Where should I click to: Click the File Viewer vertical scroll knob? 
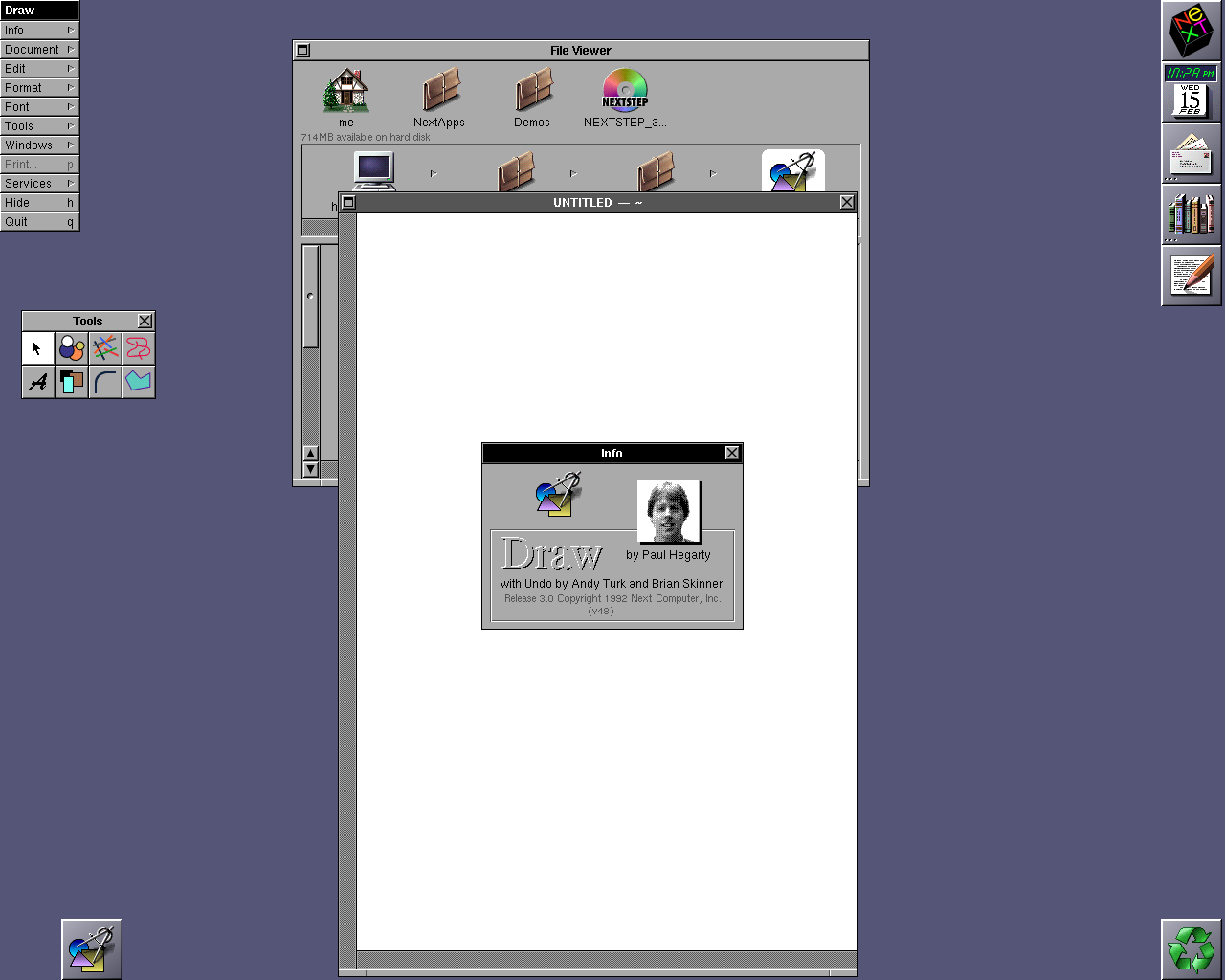tap(310, 297)
